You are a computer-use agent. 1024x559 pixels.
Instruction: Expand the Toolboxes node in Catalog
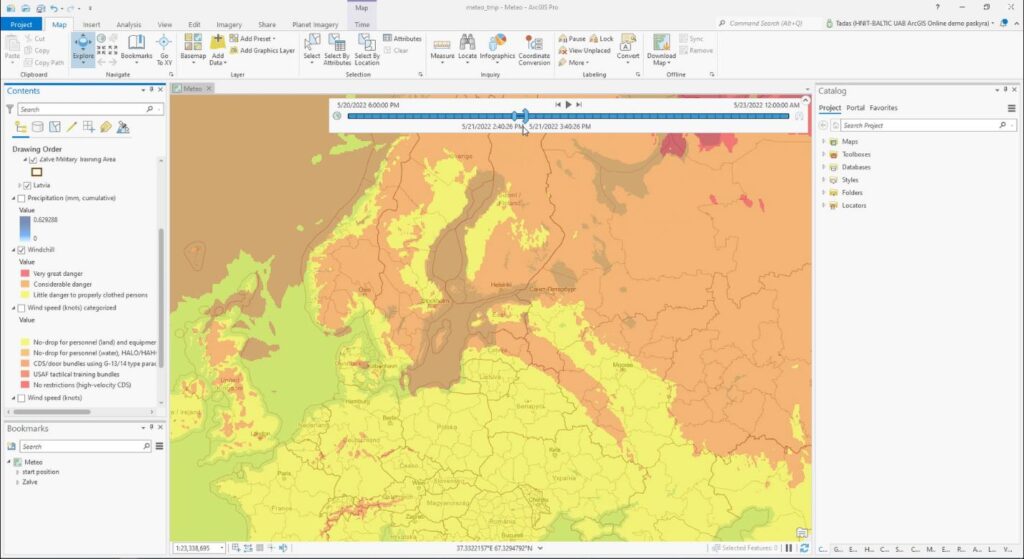click(823, 155)
